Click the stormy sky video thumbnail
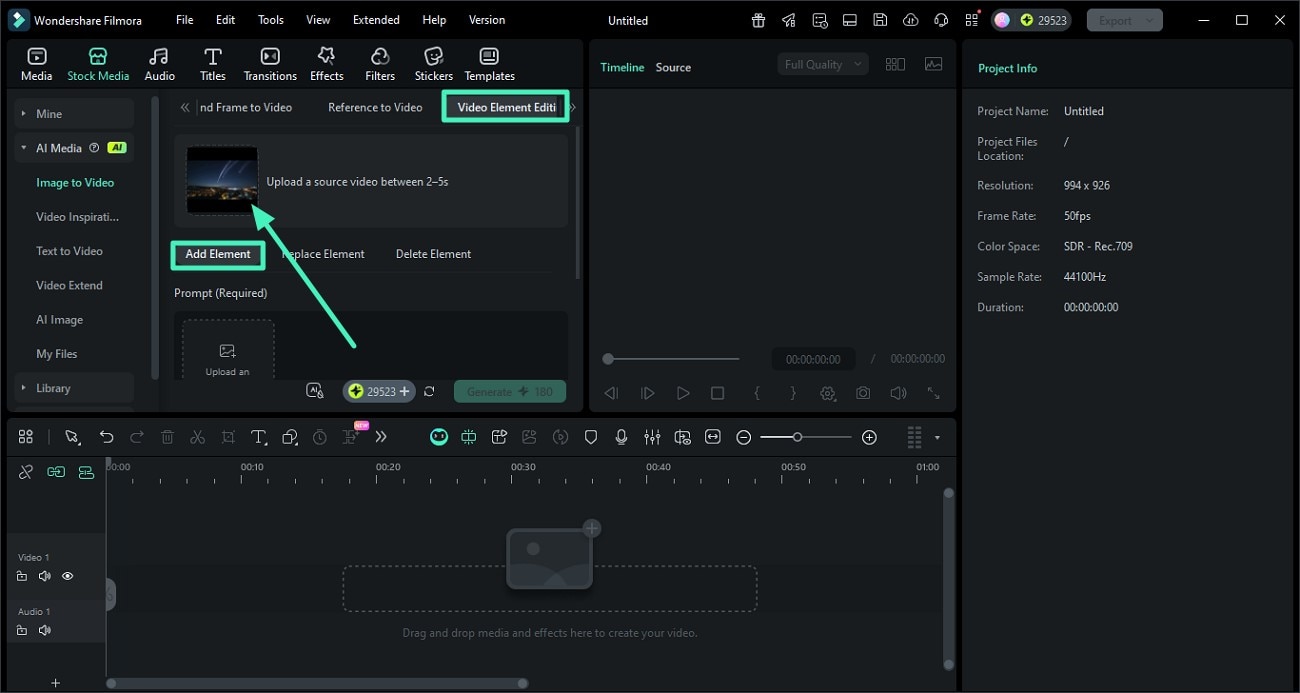 click(221, 181)
